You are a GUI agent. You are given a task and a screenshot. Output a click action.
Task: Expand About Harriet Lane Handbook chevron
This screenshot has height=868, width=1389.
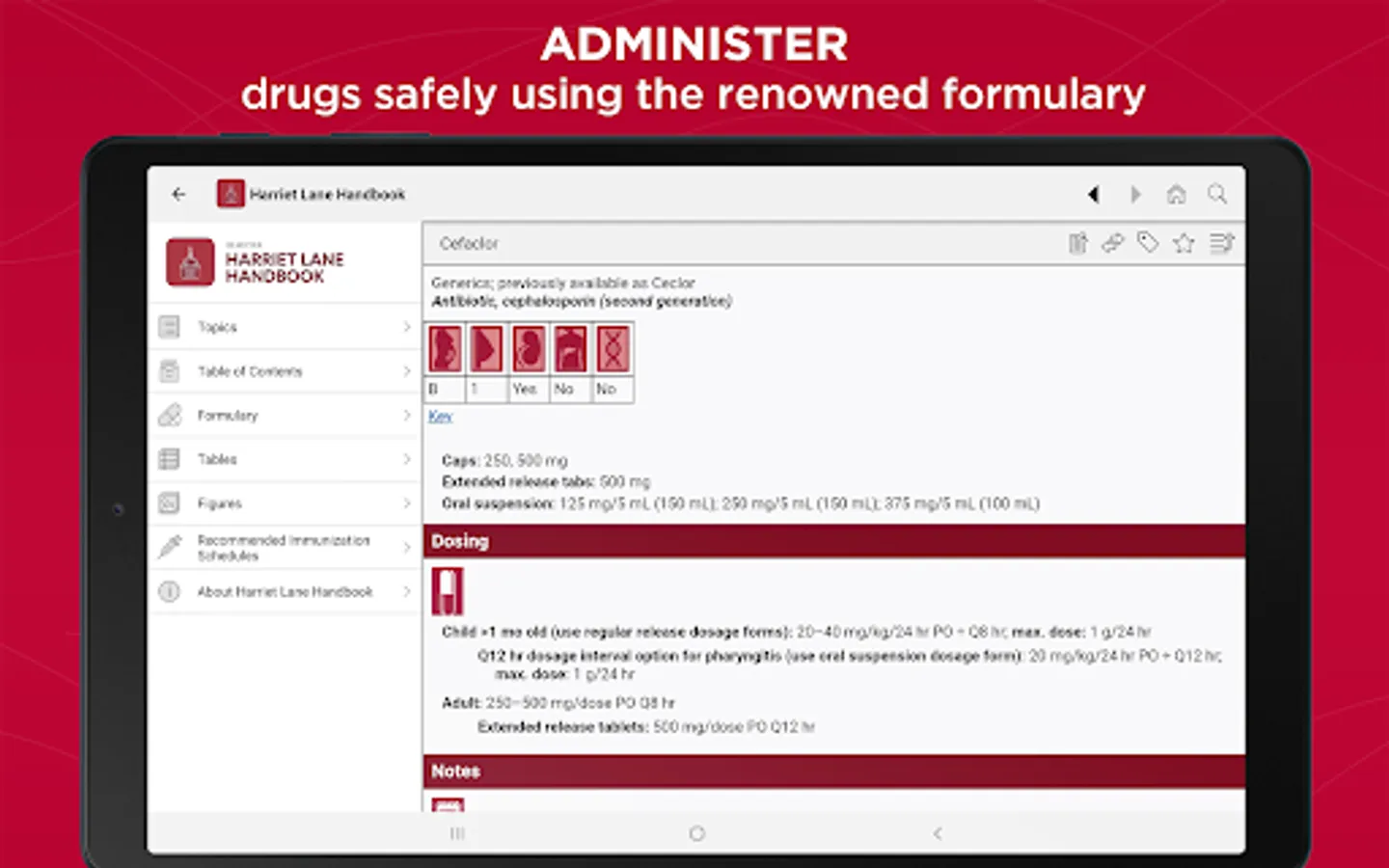[406, 591]
